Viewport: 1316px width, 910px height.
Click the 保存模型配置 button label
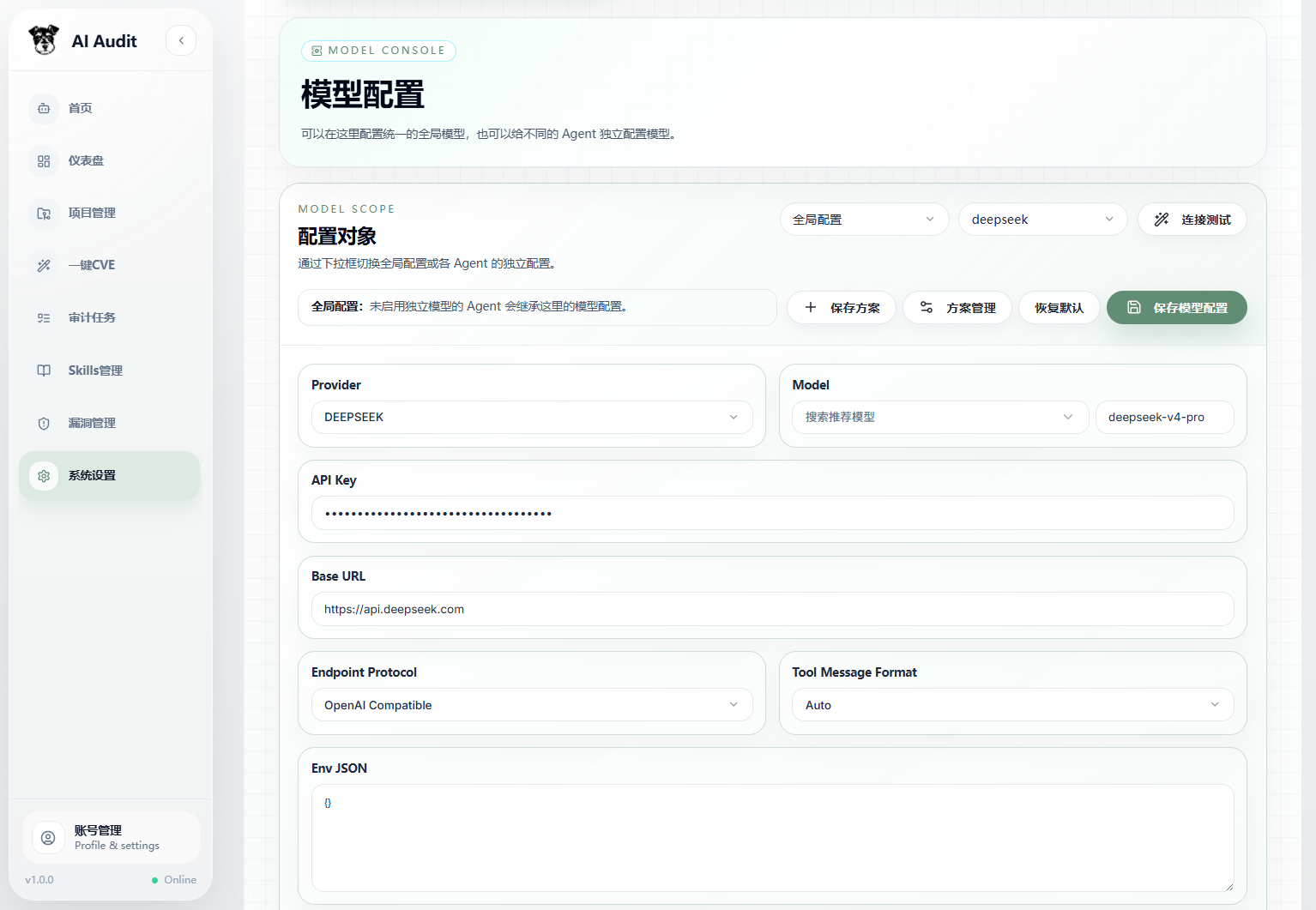tap(1191, 308)
